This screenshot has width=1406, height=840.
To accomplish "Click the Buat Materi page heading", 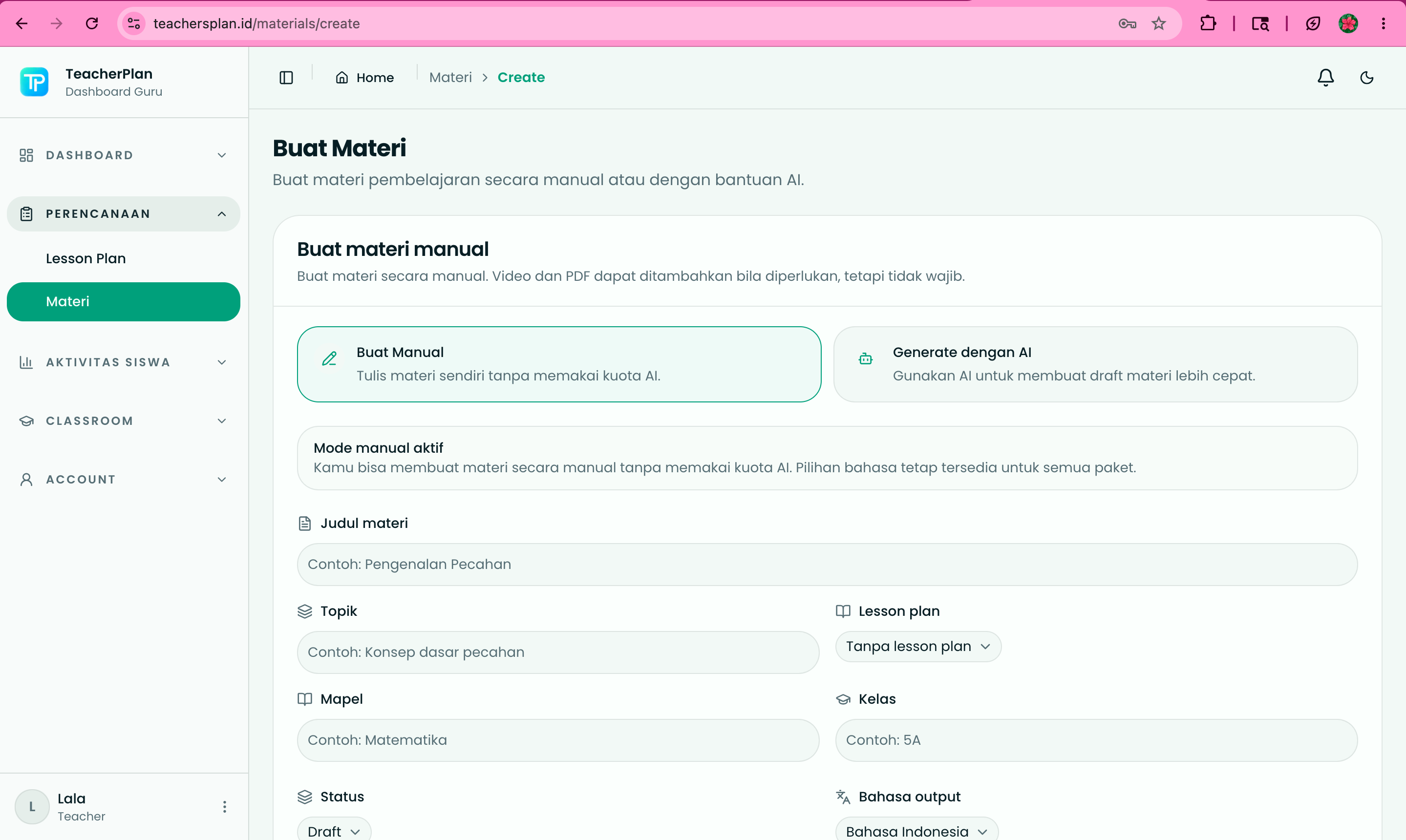I will (339, 148).
